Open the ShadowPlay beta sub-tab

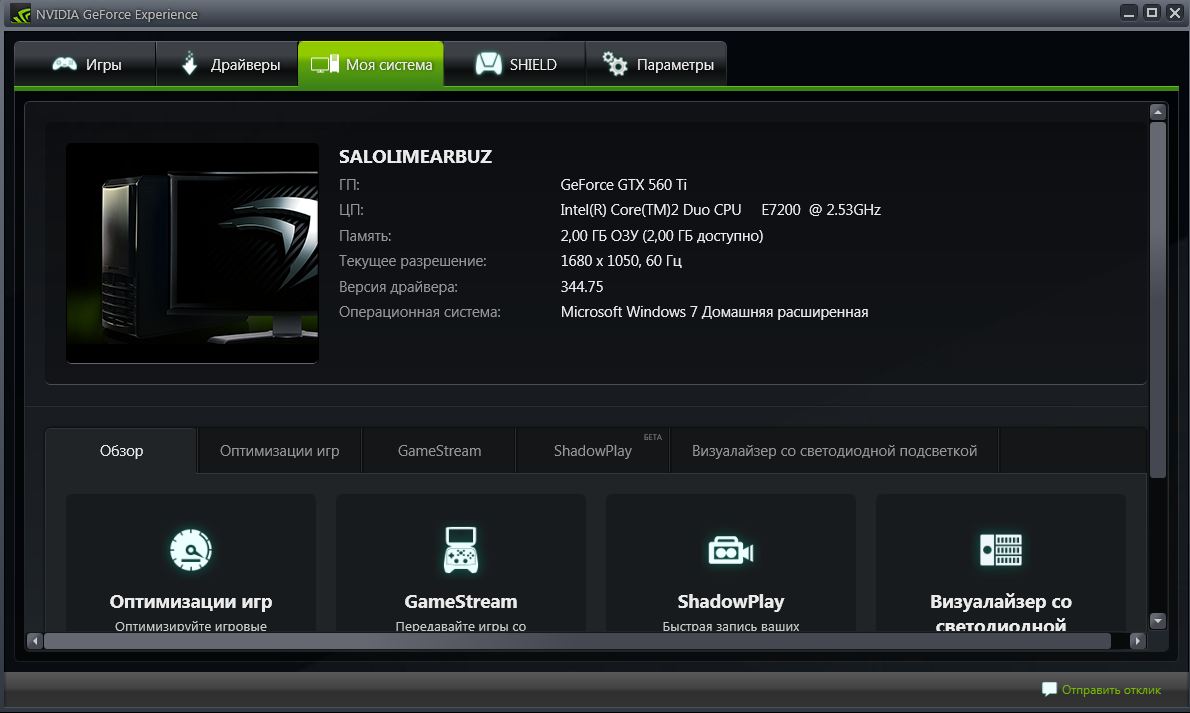coord(593,451)
